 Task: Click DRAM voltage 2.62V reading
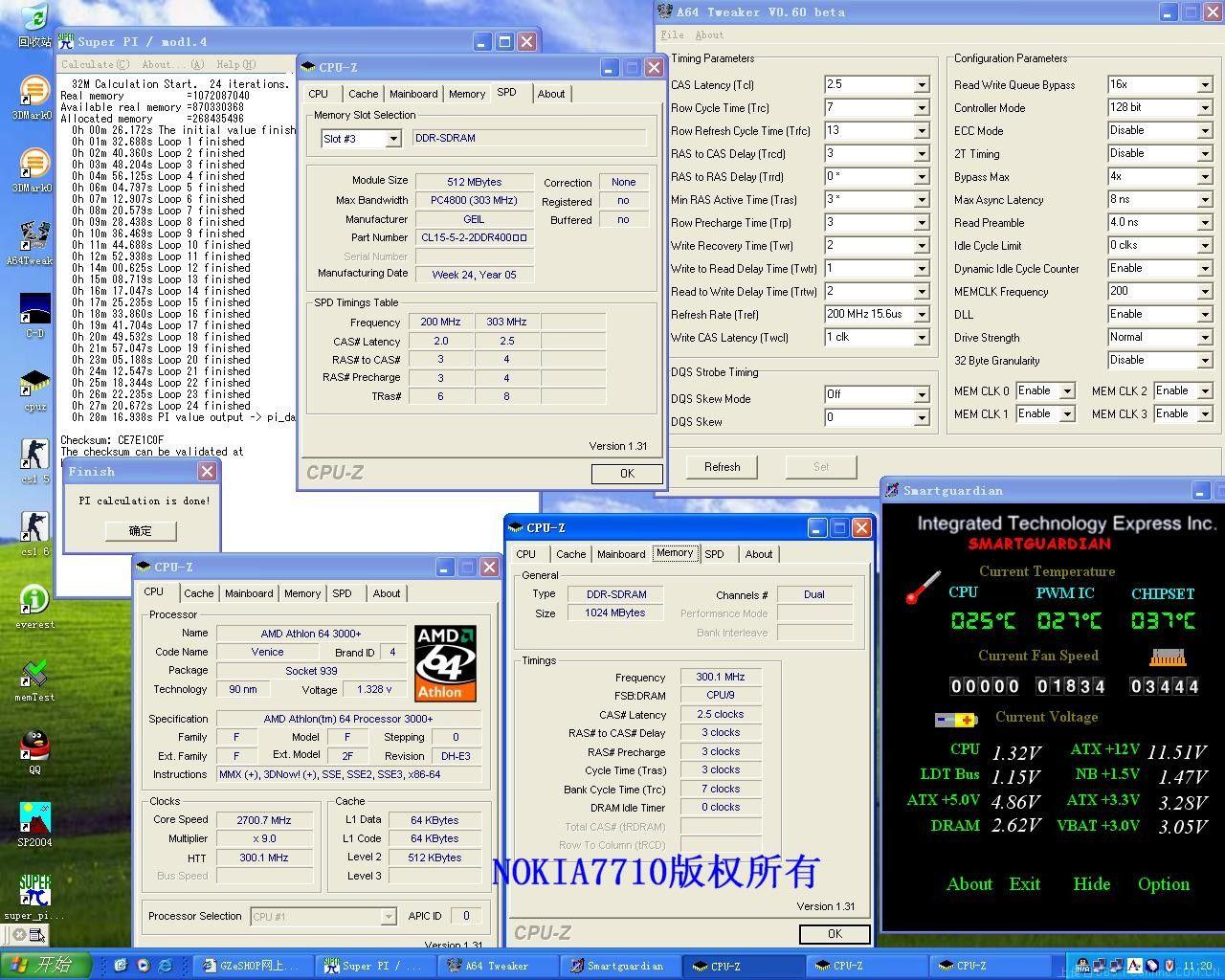pyautogui.click(x=1016, y=826)
